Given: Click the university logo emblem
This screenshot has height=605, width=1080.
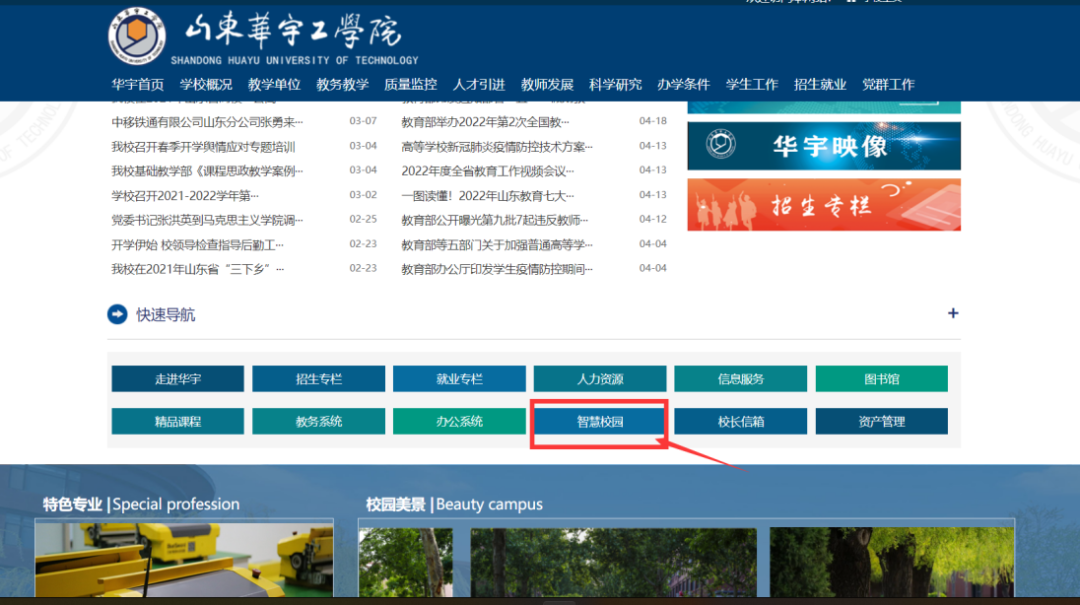Looking at the screenshot, I should (x=137, y=36).
